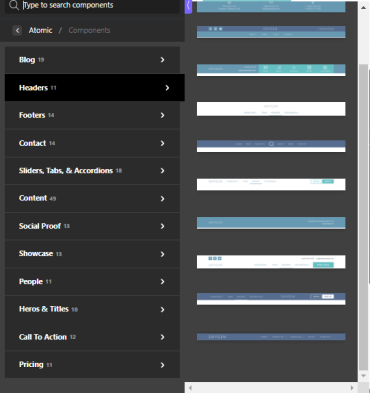Select the solid dark blue header thumbnail

(x=271, y=337)
